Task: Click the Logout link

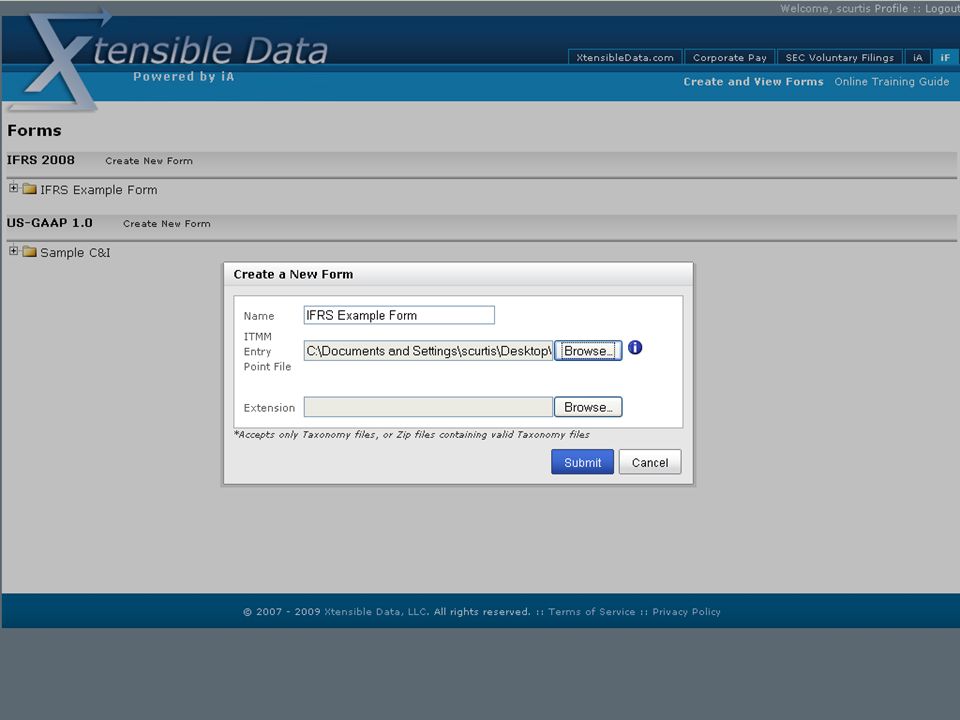Action: tap(942, 9)
